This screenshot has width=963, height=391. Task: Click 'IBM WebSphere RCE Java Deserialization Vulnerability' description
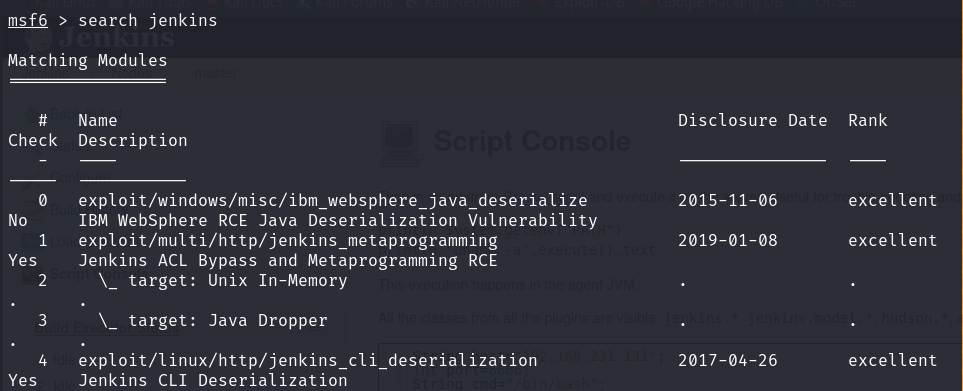[x=337, y=220]
